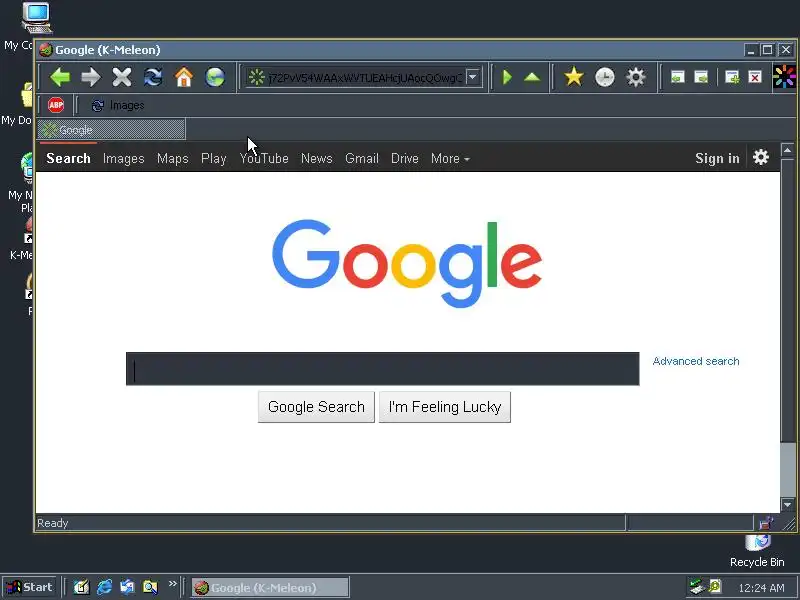Viewport: 800px width, 600px height.
Task: Go back with the green left arrow
Action: (60, 77)
